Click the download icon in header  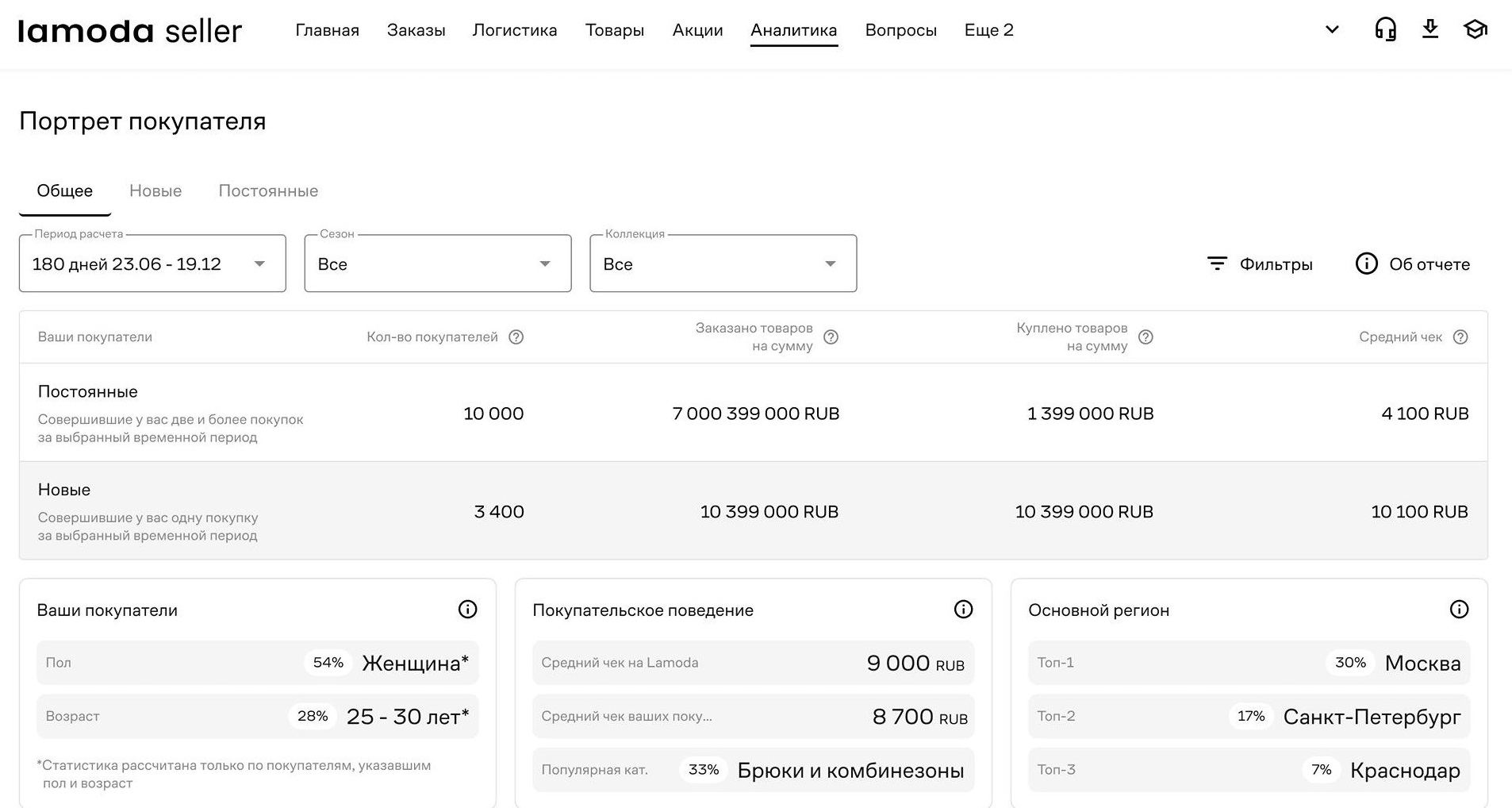click(x=1430, y=29)
